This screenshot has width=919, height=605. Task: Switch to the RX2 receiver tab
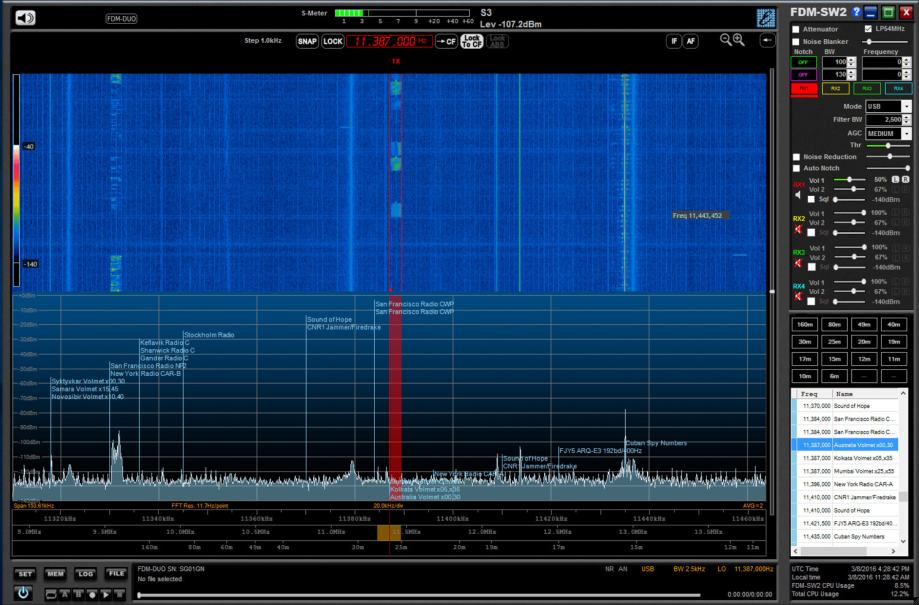tap(833, 88)
